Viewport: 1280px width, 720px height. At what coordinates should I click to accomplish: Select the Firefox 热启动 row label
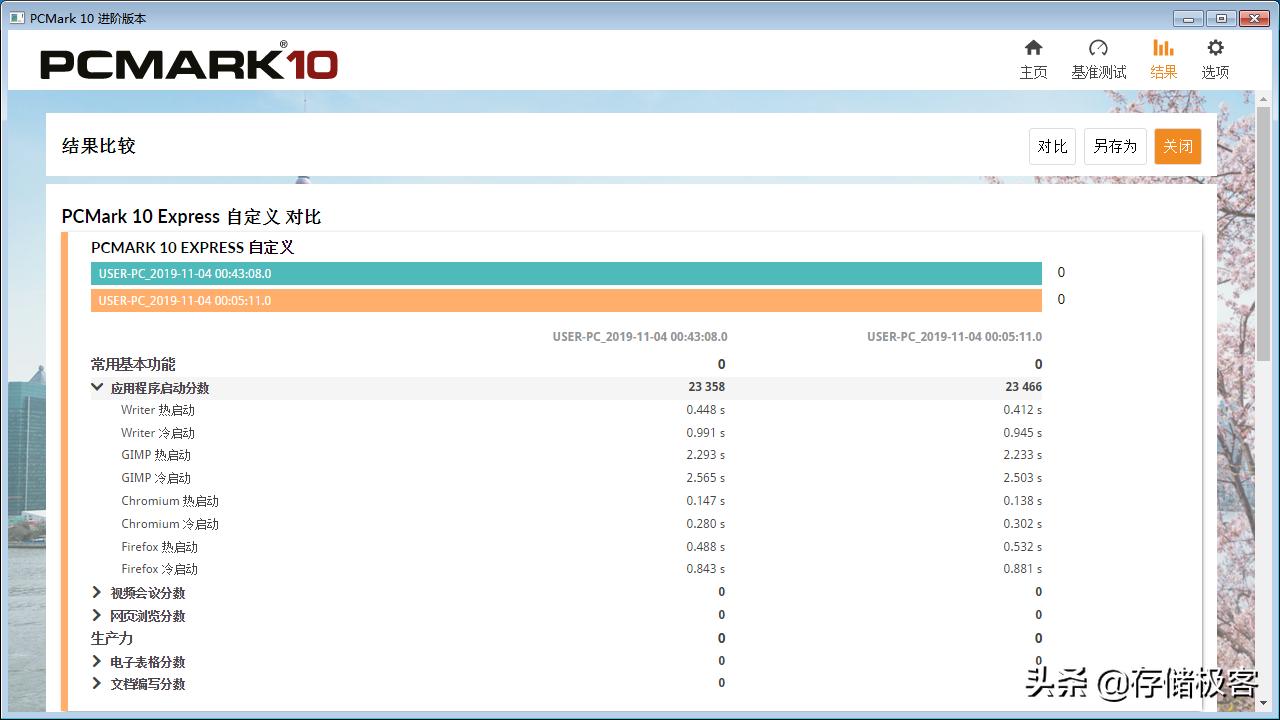pyautogui.click(x=160, y=547)
